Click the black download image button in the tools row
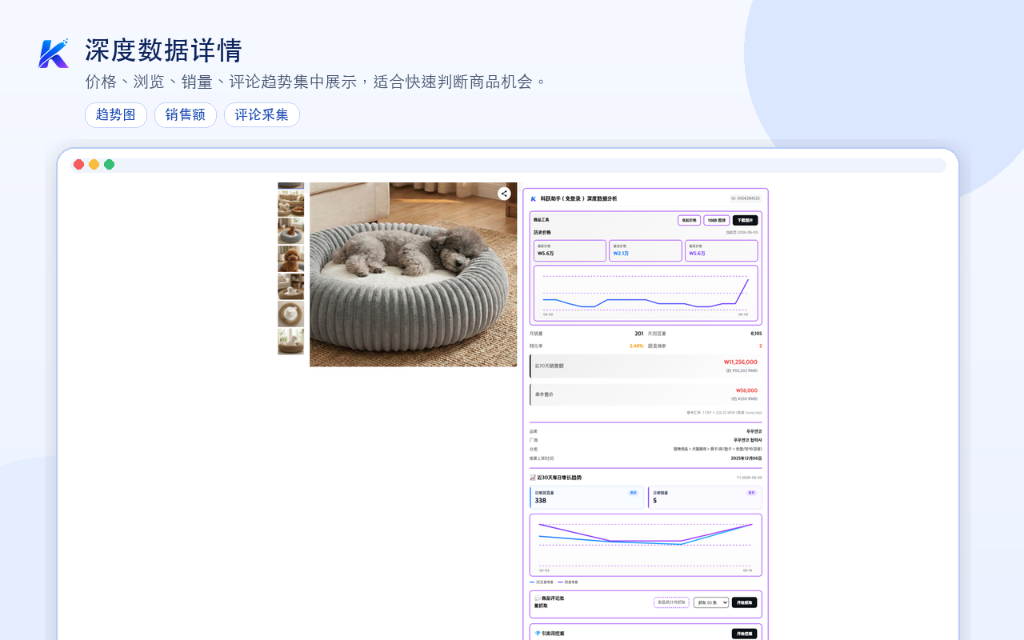1024x640 pixels. [745, 220]
